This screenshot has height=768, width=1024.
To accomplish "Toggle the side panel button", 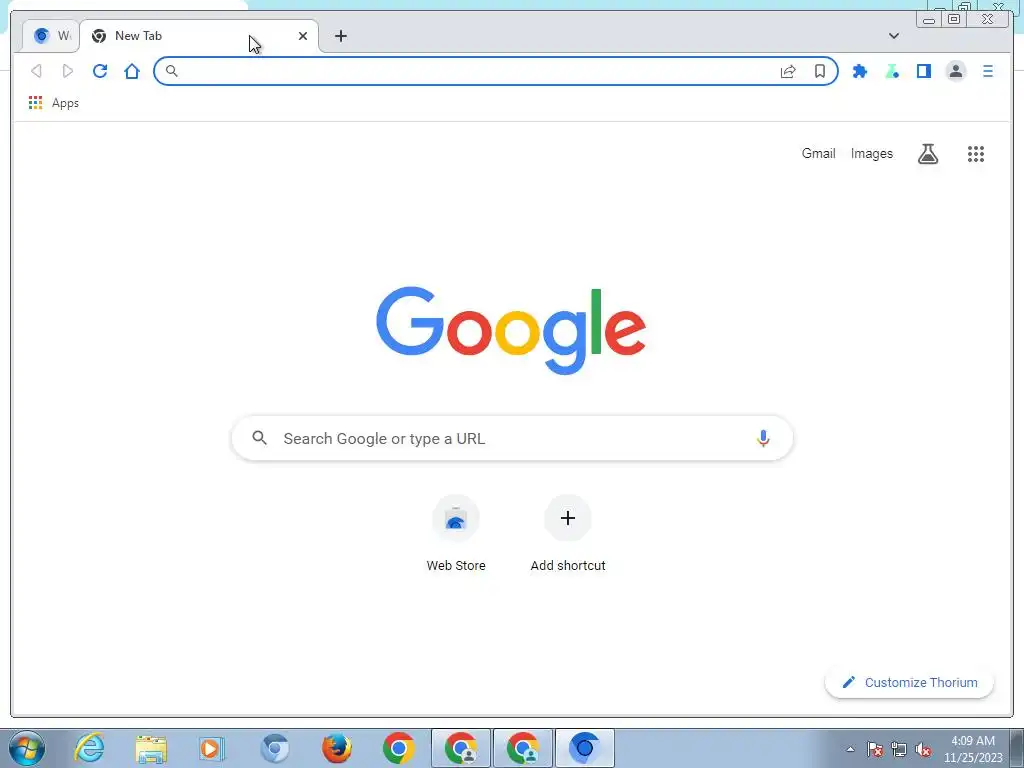I will (x=923, y=71).
